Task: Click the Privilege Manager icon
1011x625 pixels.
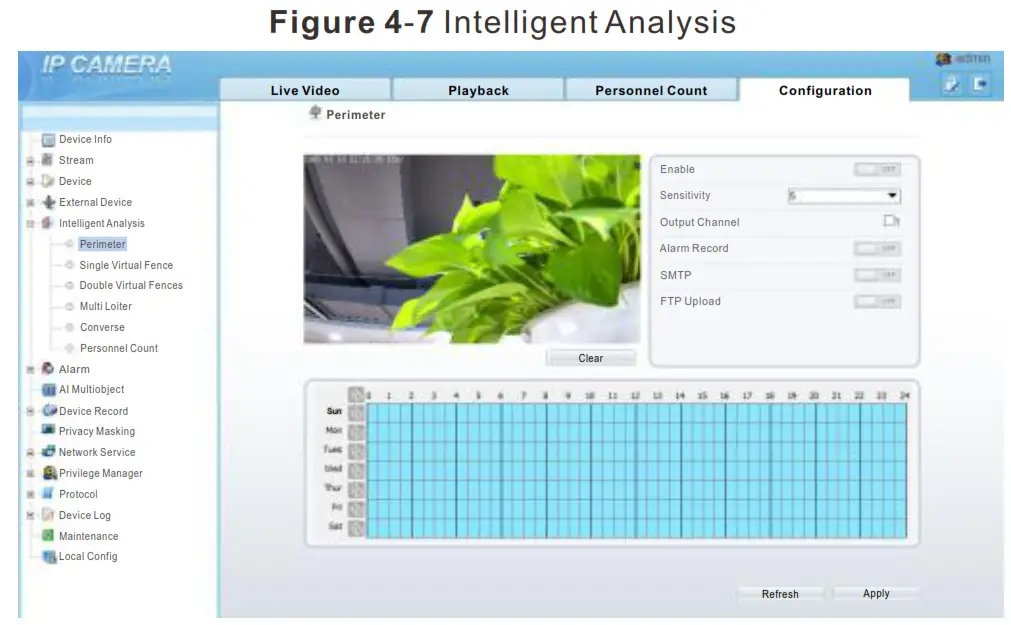Action: 50,473
